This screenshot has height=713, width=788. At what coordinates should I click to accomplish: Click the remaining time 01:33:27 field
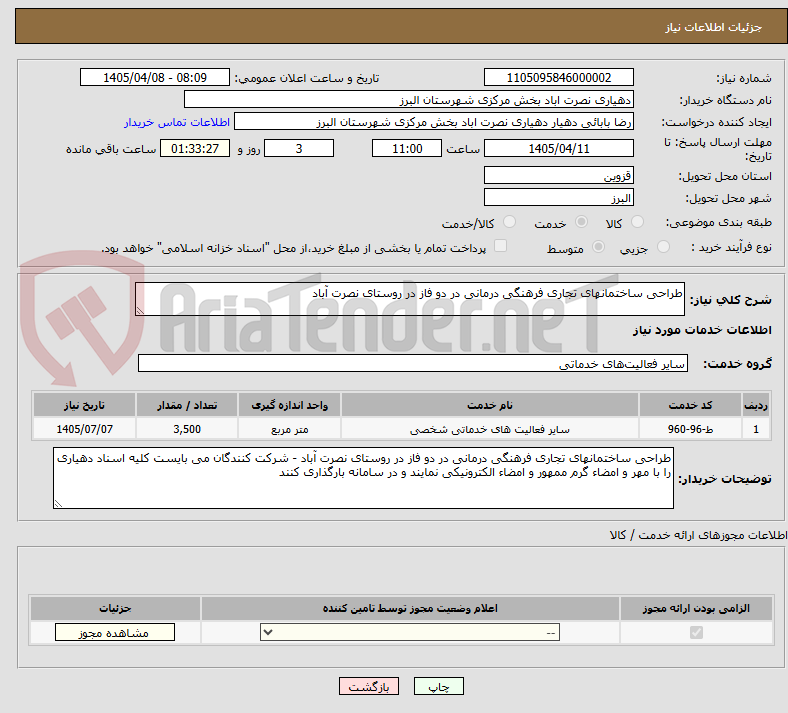point(195,148)
